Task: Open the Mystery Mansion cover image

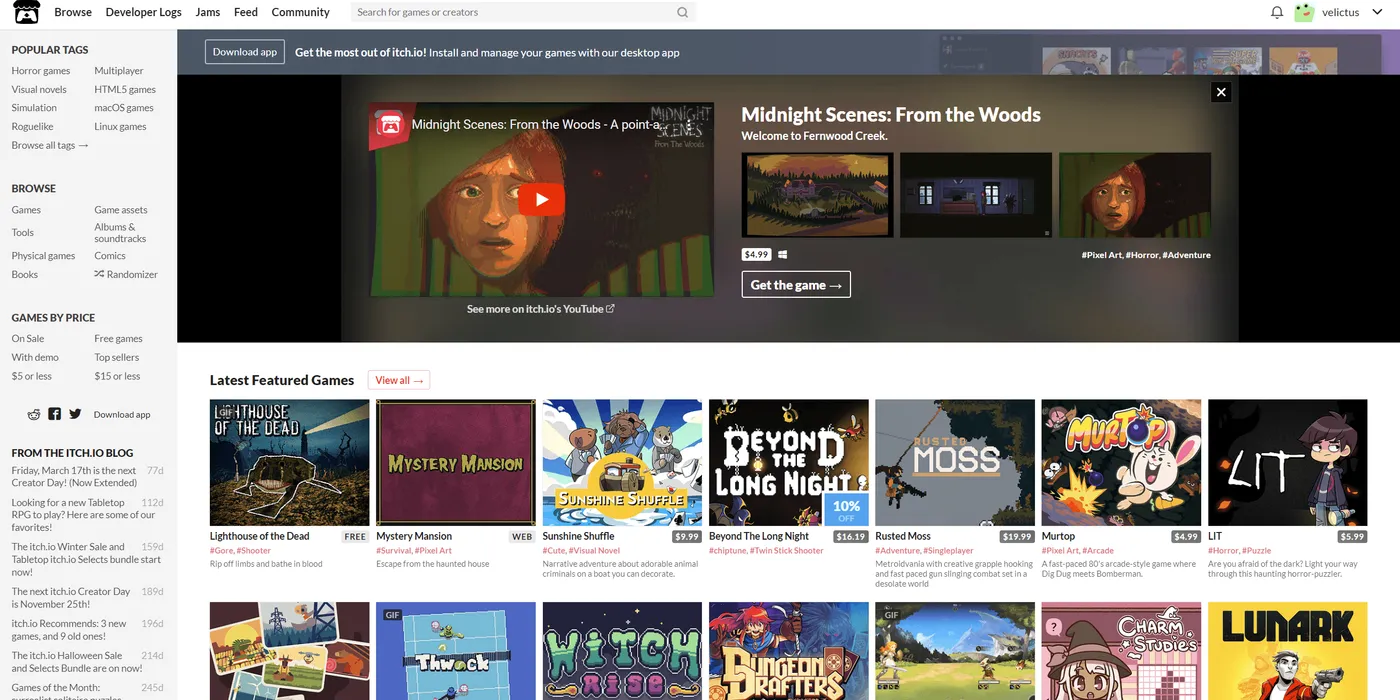Action: [x=456, y=463]
